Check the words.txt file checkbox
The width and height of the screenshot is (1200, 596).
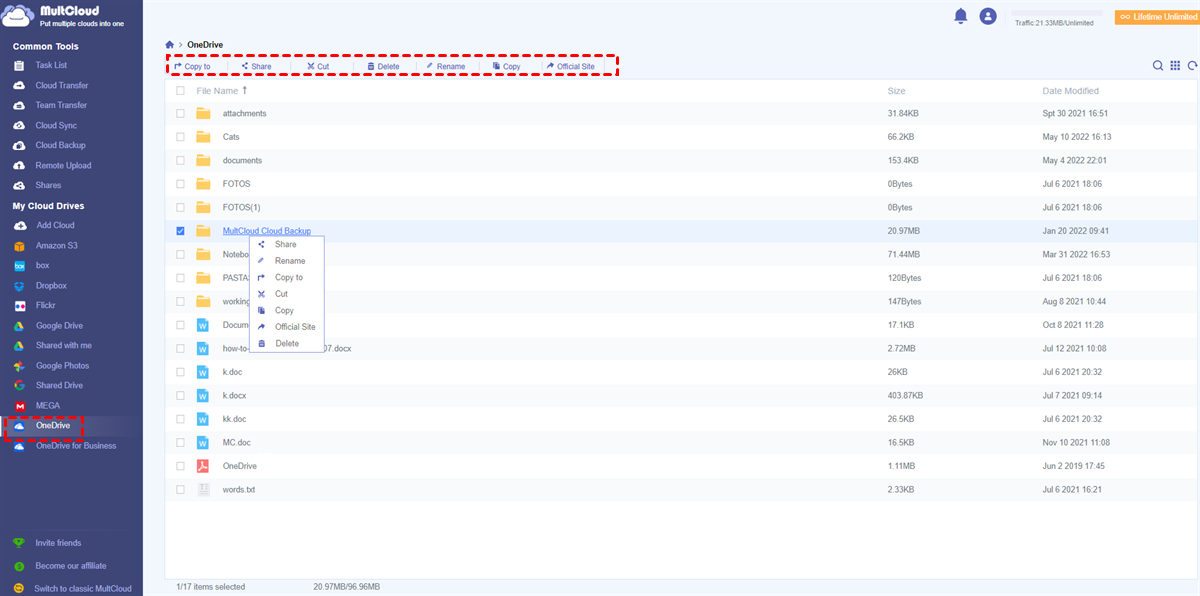point(180,490)
